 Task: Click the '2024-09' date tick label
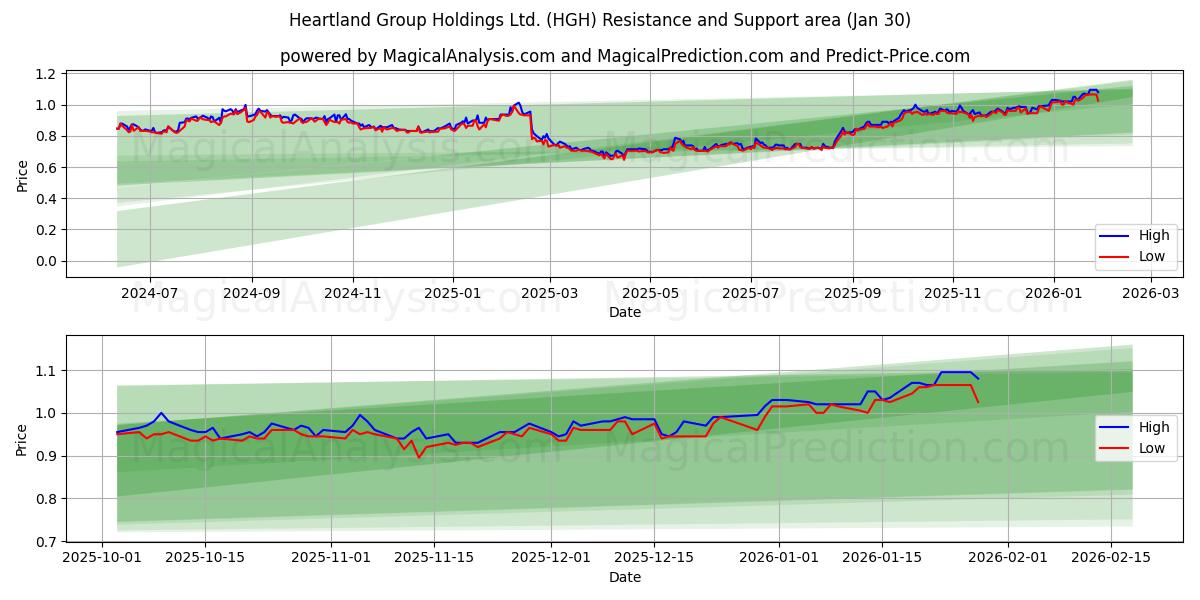[x=252, y=294]
